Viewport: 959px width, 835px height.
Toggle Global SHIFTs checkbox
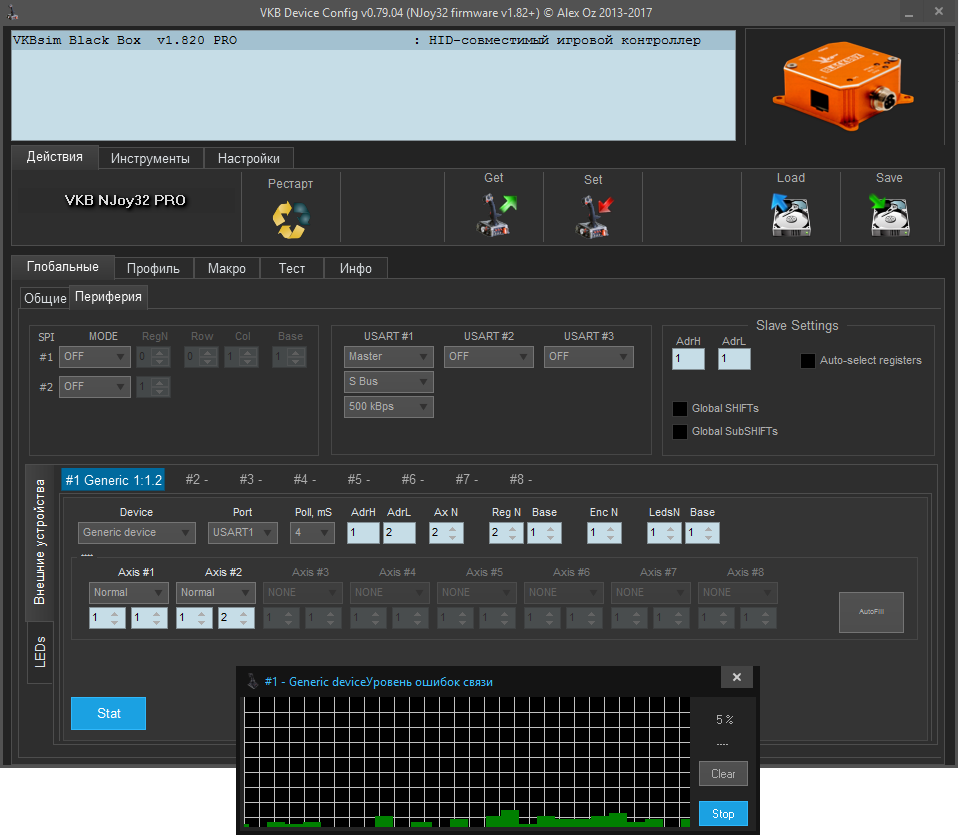679,409
